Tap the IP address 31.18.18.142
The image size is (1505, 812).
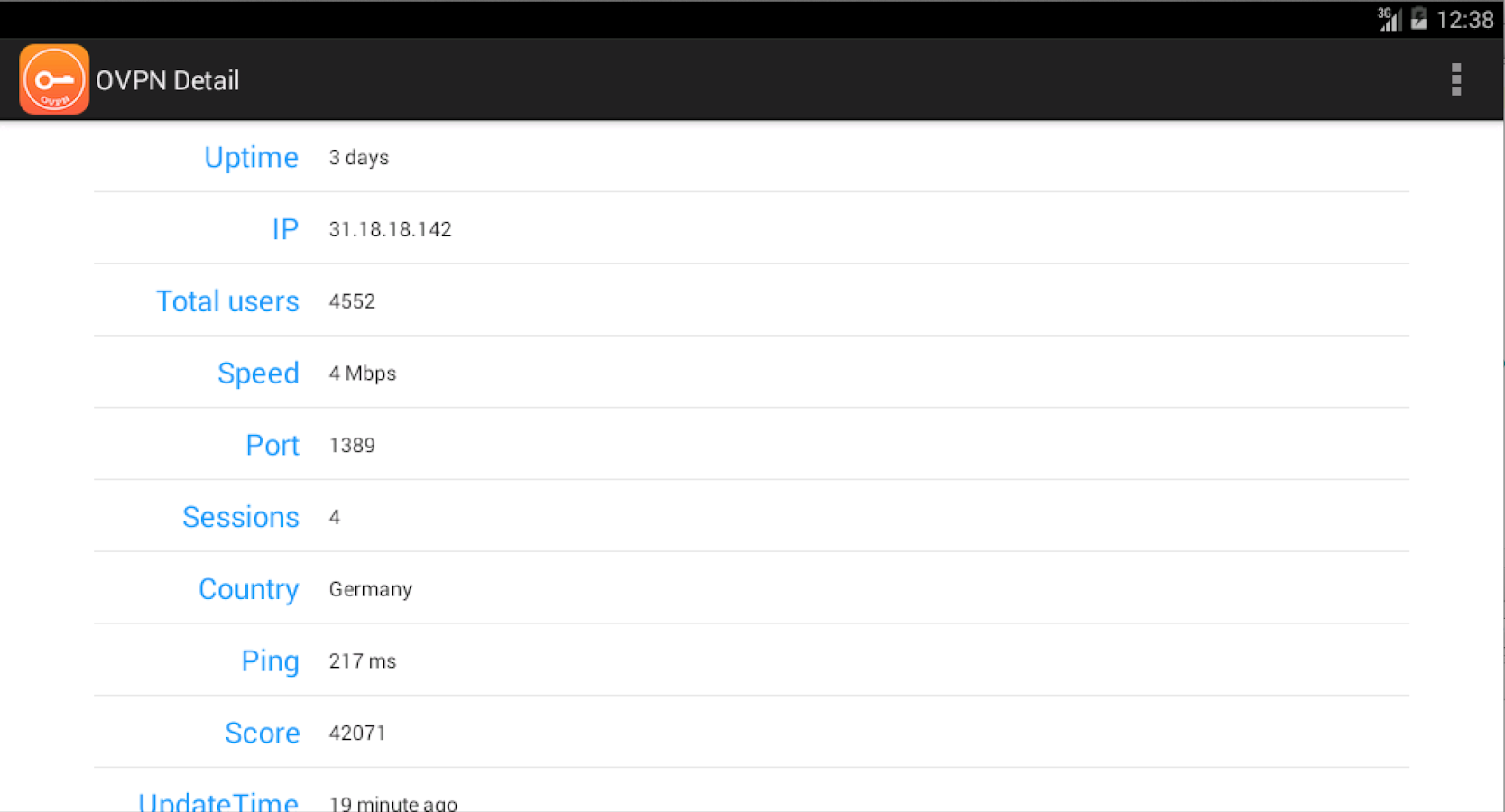(x=390, y=229)
